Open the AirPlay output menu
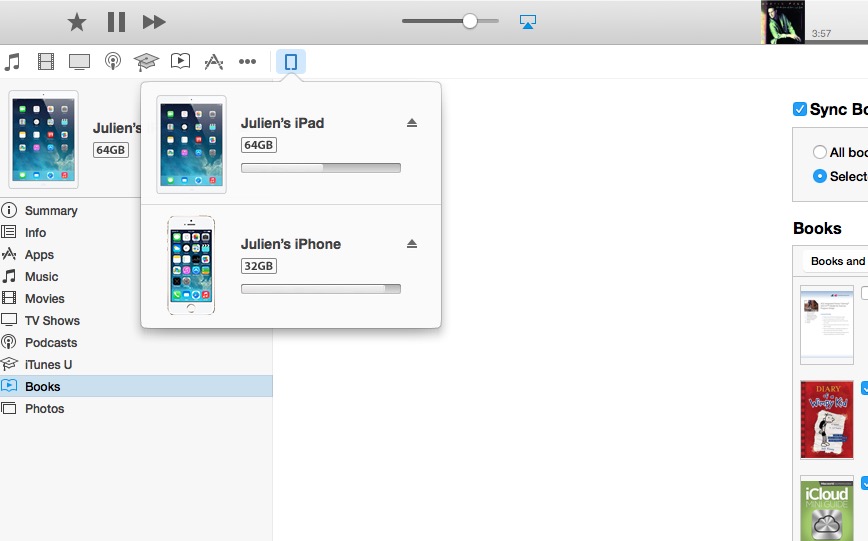This screenshot has height=541, width=868. coord(528,22)
